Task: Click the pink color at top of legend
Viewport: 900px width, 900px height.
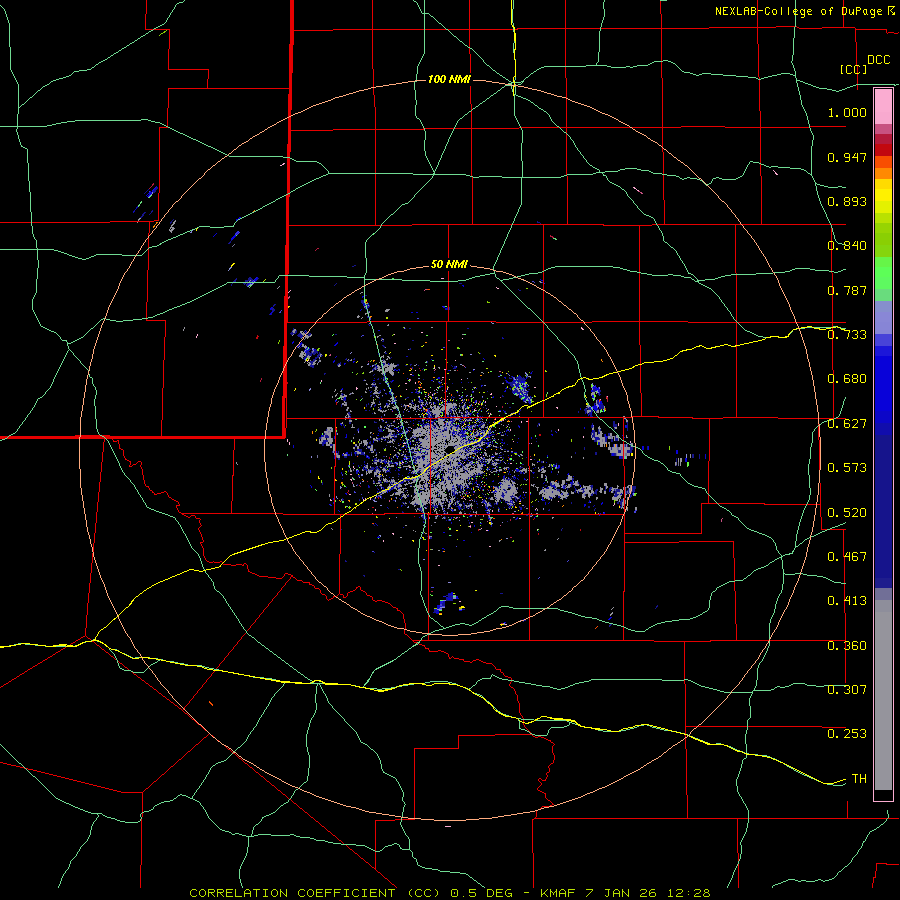Action: pyautogui.click(x=883, y=107)
